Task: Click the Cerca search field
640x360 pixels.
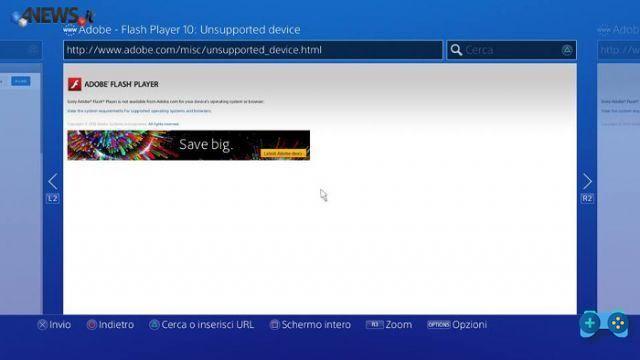Action: tap(511, 50)
